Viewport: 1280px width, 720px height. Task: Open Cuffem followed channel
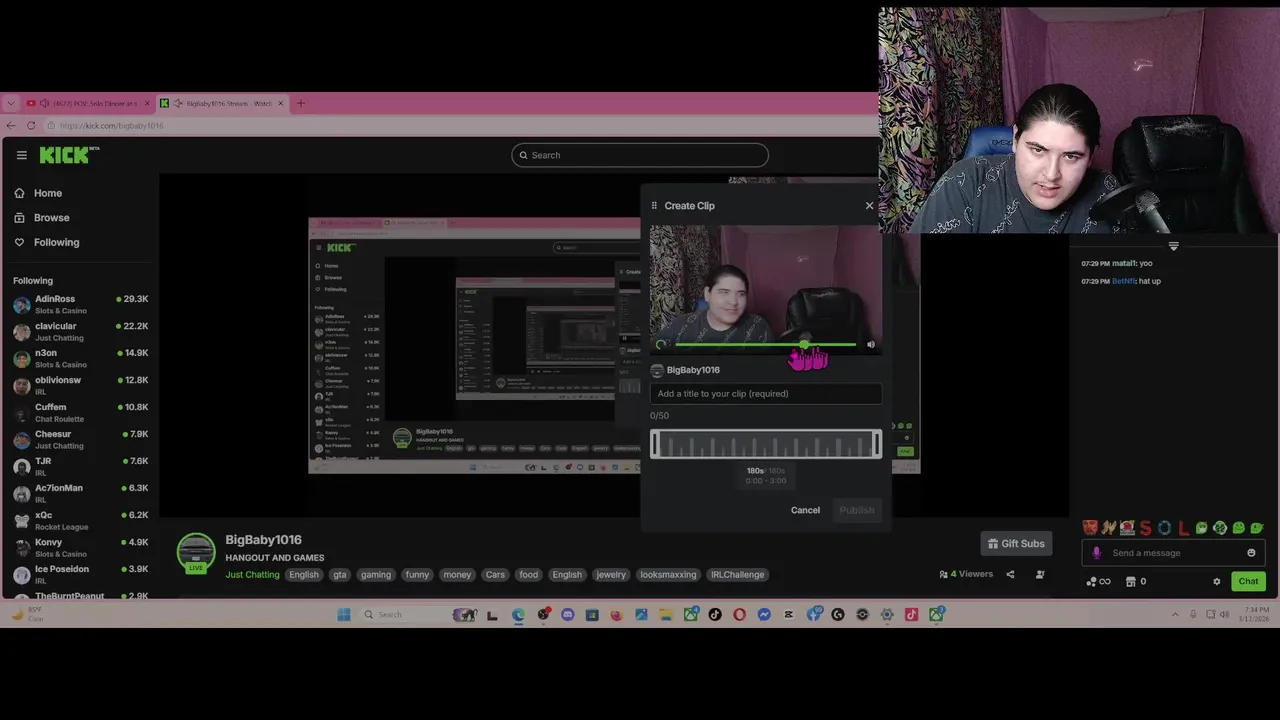point(80,412)
